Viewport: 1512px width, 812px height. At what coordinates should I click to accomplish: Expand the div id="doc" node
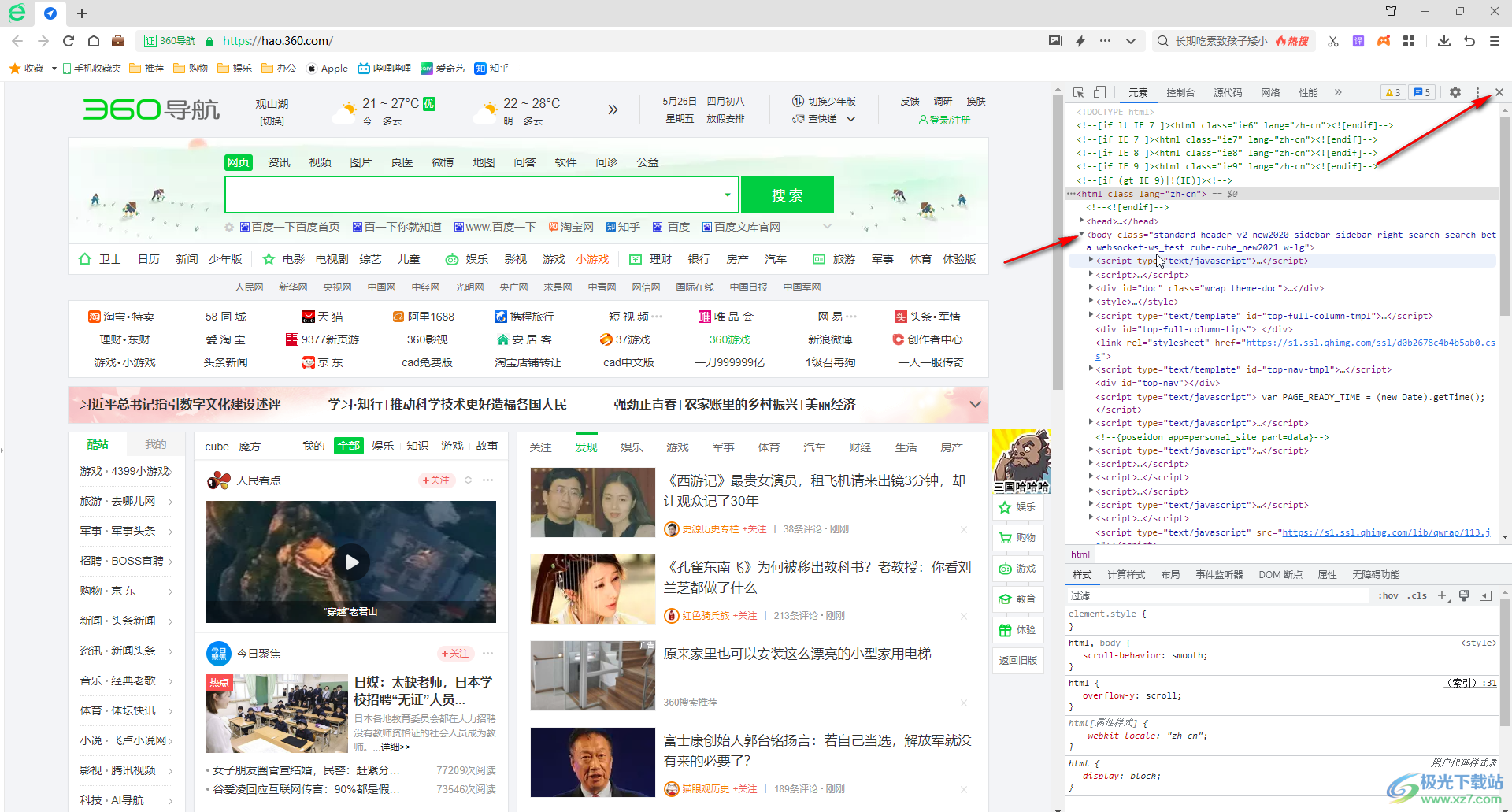pyautogui.click(x=1091, y=287)
